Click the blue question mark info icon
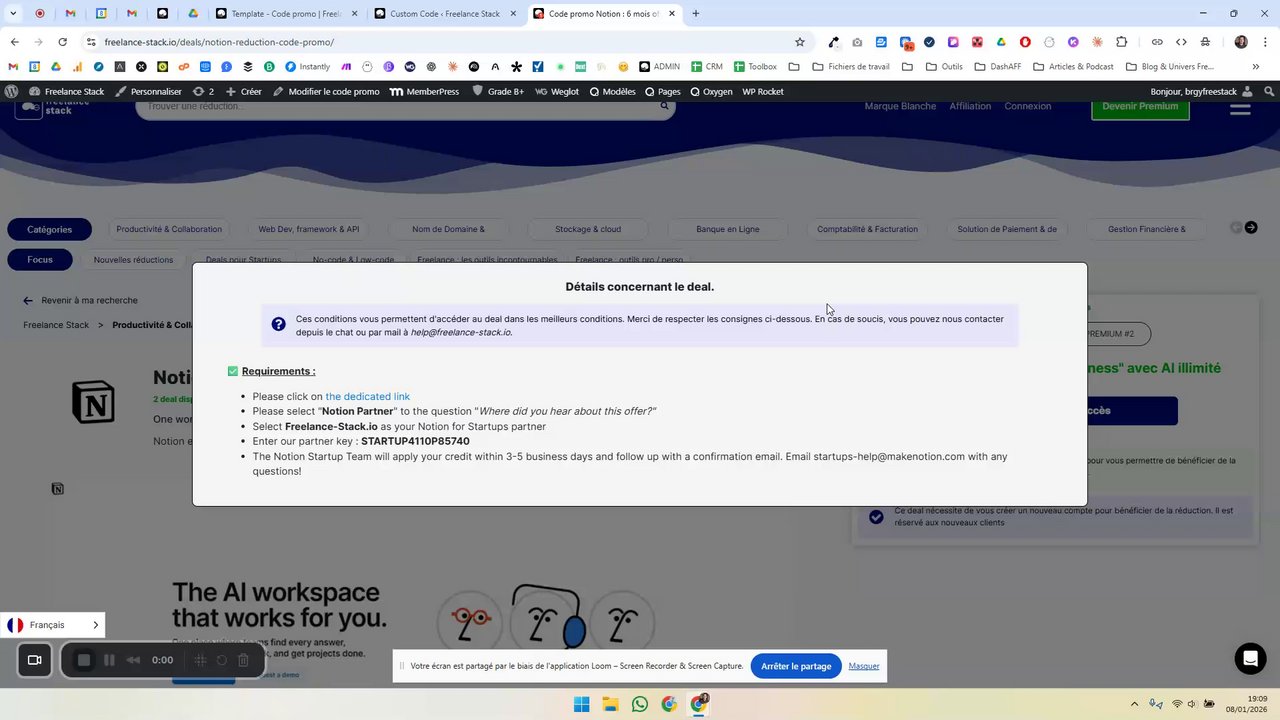 [x=278, y=324]
